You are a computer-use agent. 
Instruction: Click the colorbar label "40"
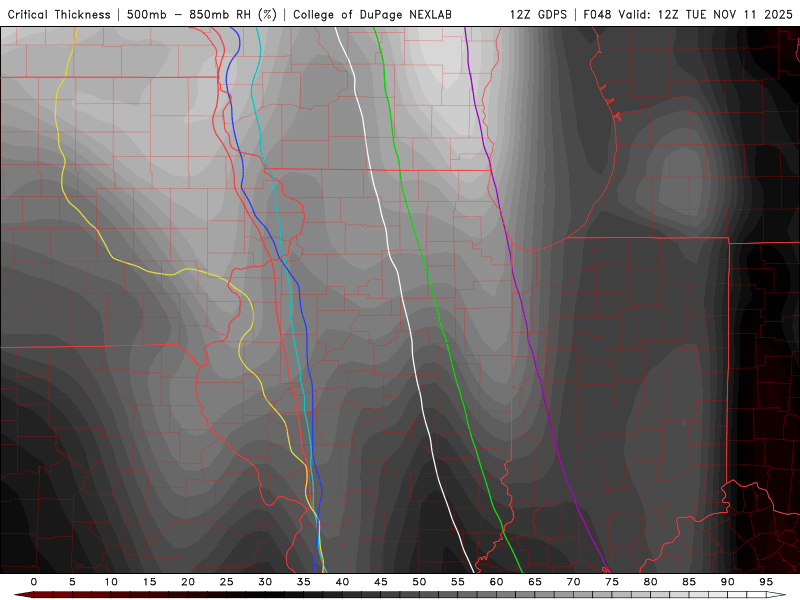click(342, 582)
